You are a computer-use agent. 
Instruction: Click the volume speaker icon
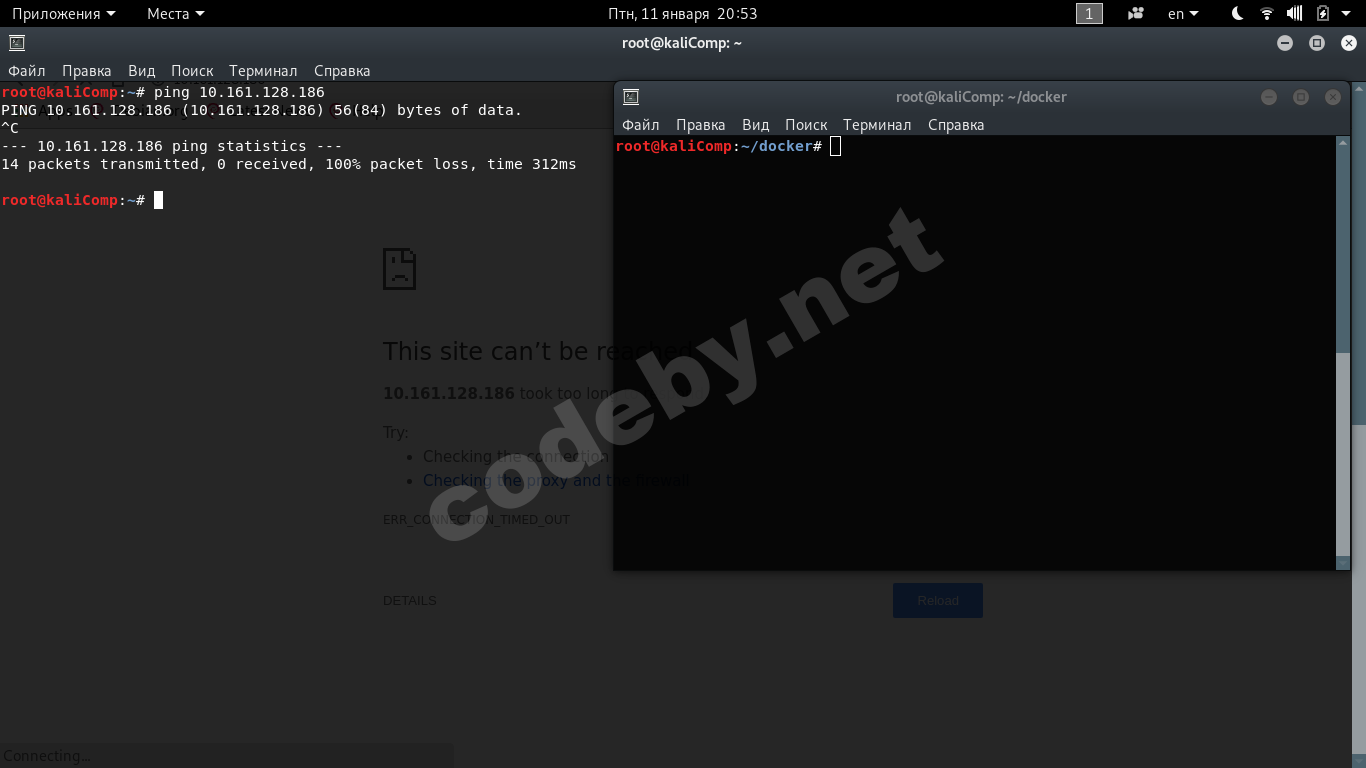click(x=1294, y=14)
